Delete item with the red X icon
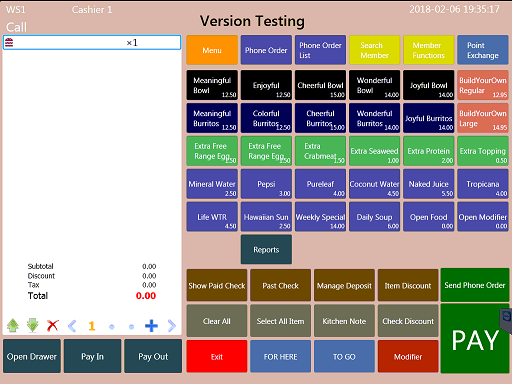This screenshot has width=512, height=384. (x=53, y=326)
